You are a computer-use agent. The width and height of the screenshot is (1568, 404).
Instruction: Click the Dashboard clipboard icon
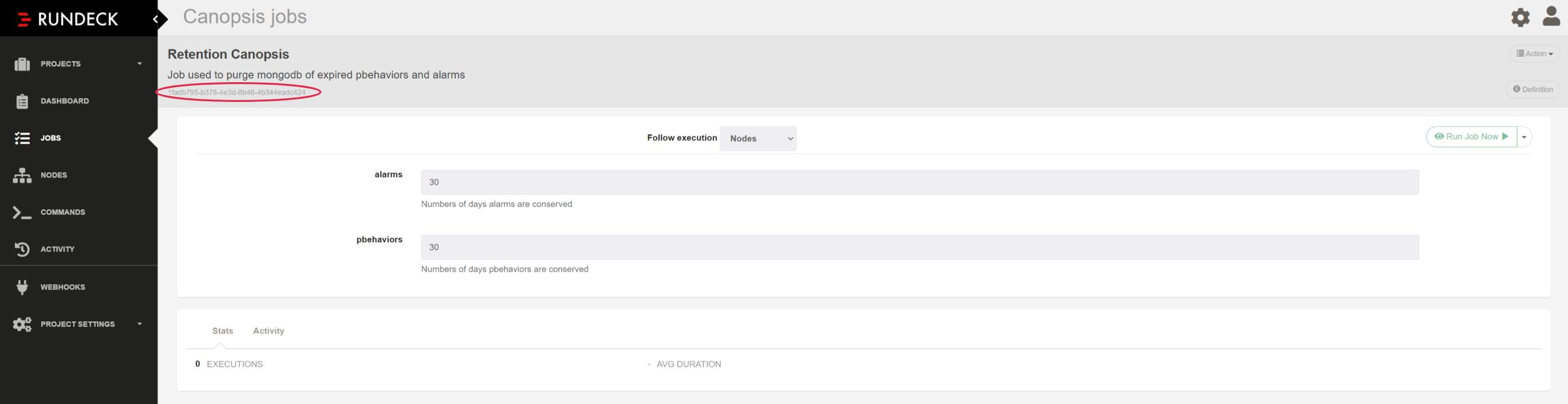(x=22, y=101)
